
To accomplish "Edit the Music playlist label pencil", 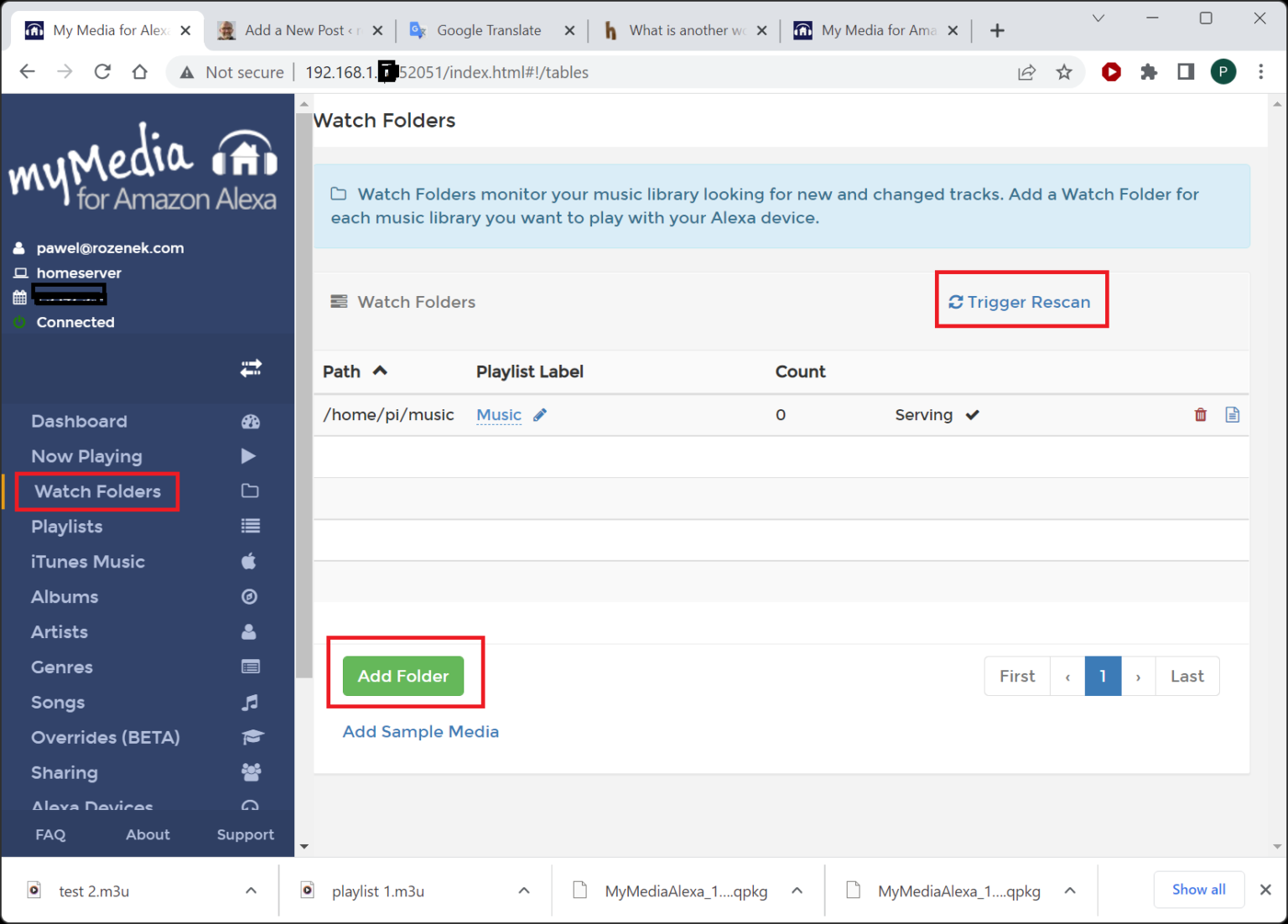I will click(540, 414).
